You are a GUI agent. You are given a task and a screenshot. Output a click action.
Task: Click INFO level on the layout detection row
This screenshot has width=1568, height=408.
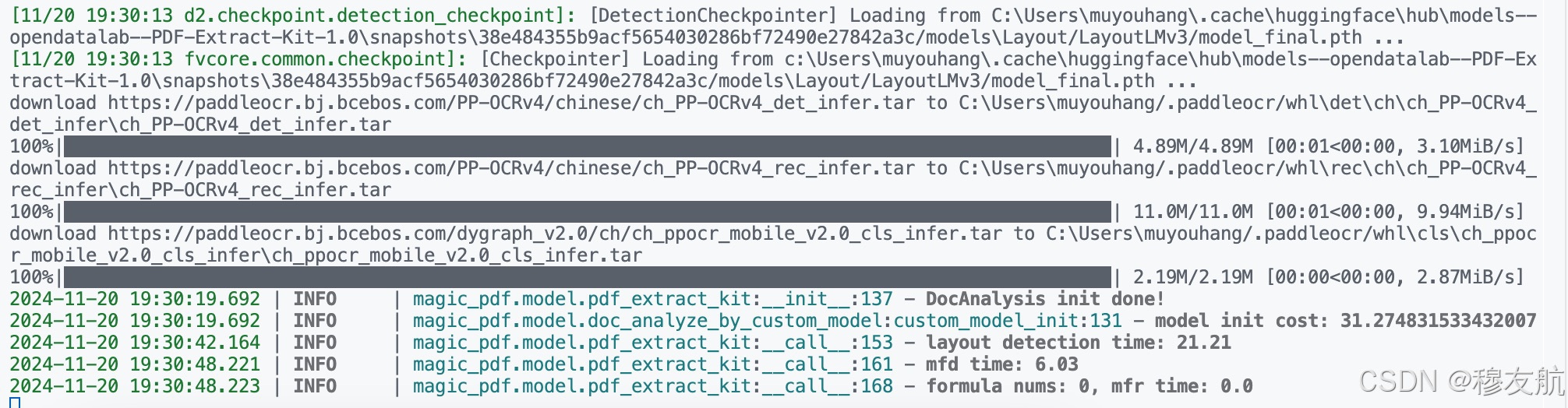(315, 343)
